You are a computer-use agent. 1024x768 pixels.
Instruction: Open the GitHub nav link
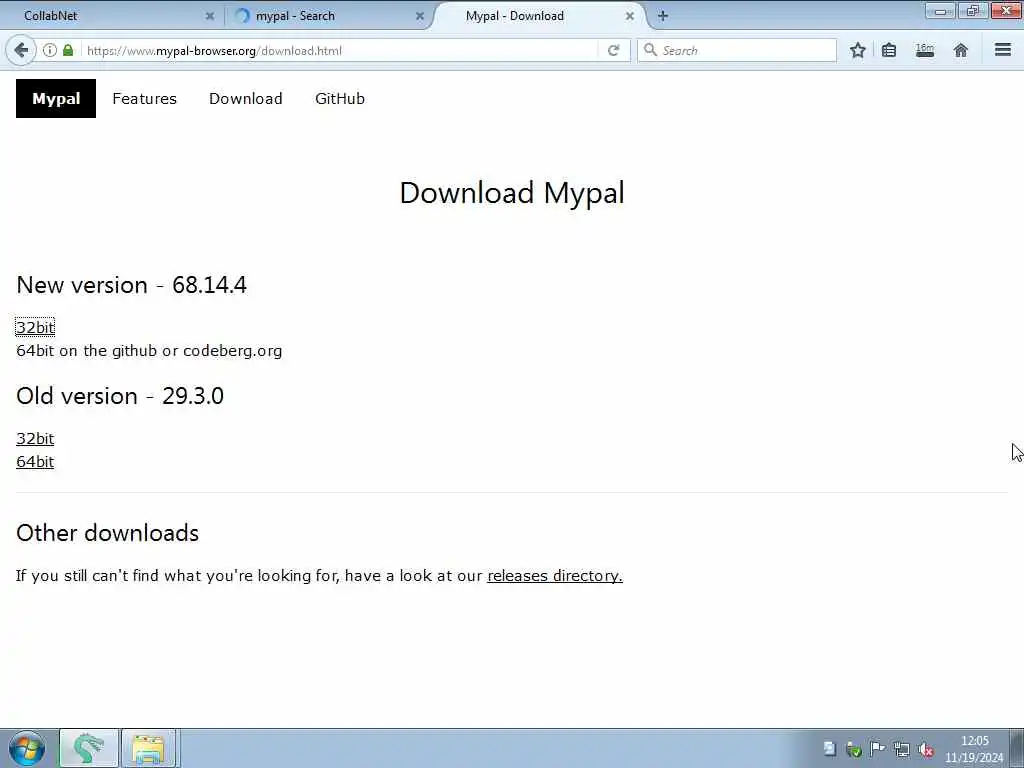[340, 99]
